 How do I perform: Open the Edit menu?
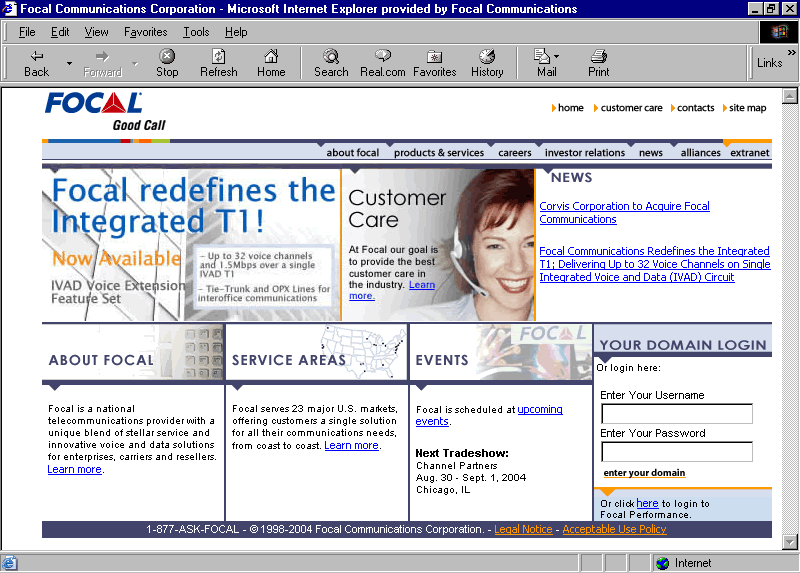[60, 32]
